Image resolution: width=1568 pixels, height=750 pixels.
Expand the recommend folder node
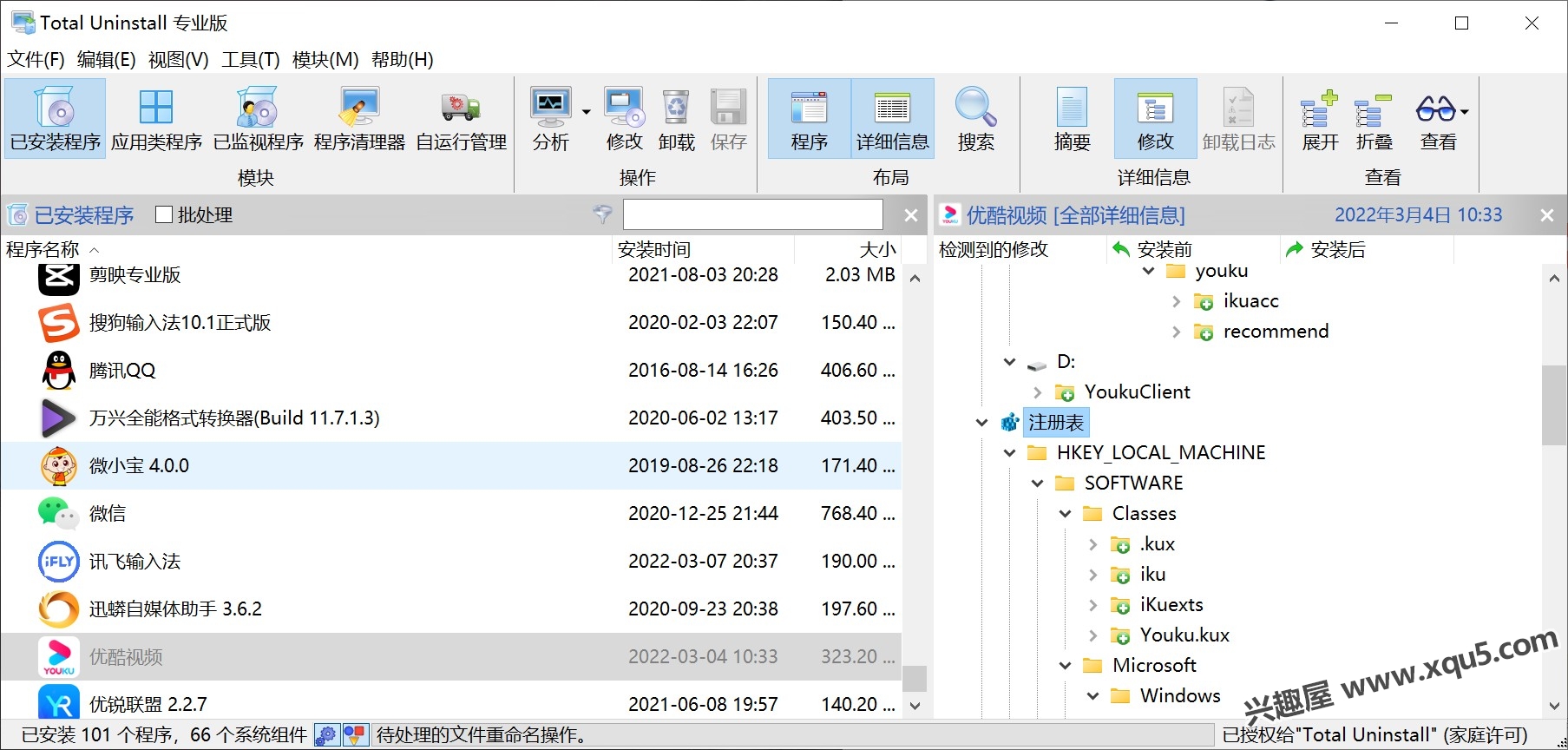coord(1176,332)
